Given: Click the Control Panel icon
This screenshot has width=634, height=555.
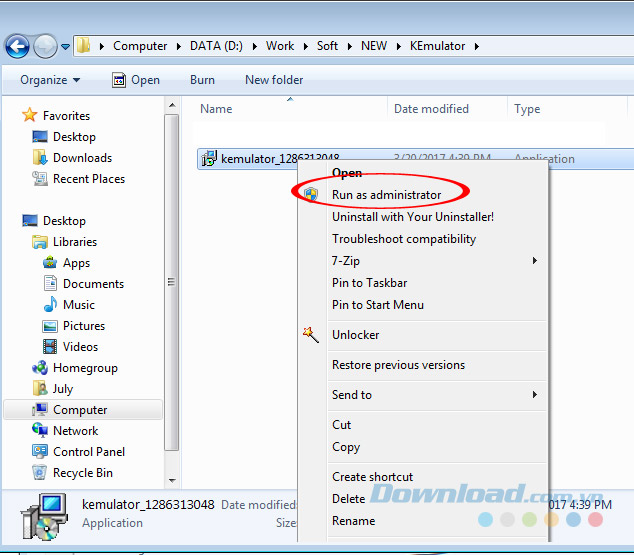Looking at the screenshot, I should tap(40, 452).
